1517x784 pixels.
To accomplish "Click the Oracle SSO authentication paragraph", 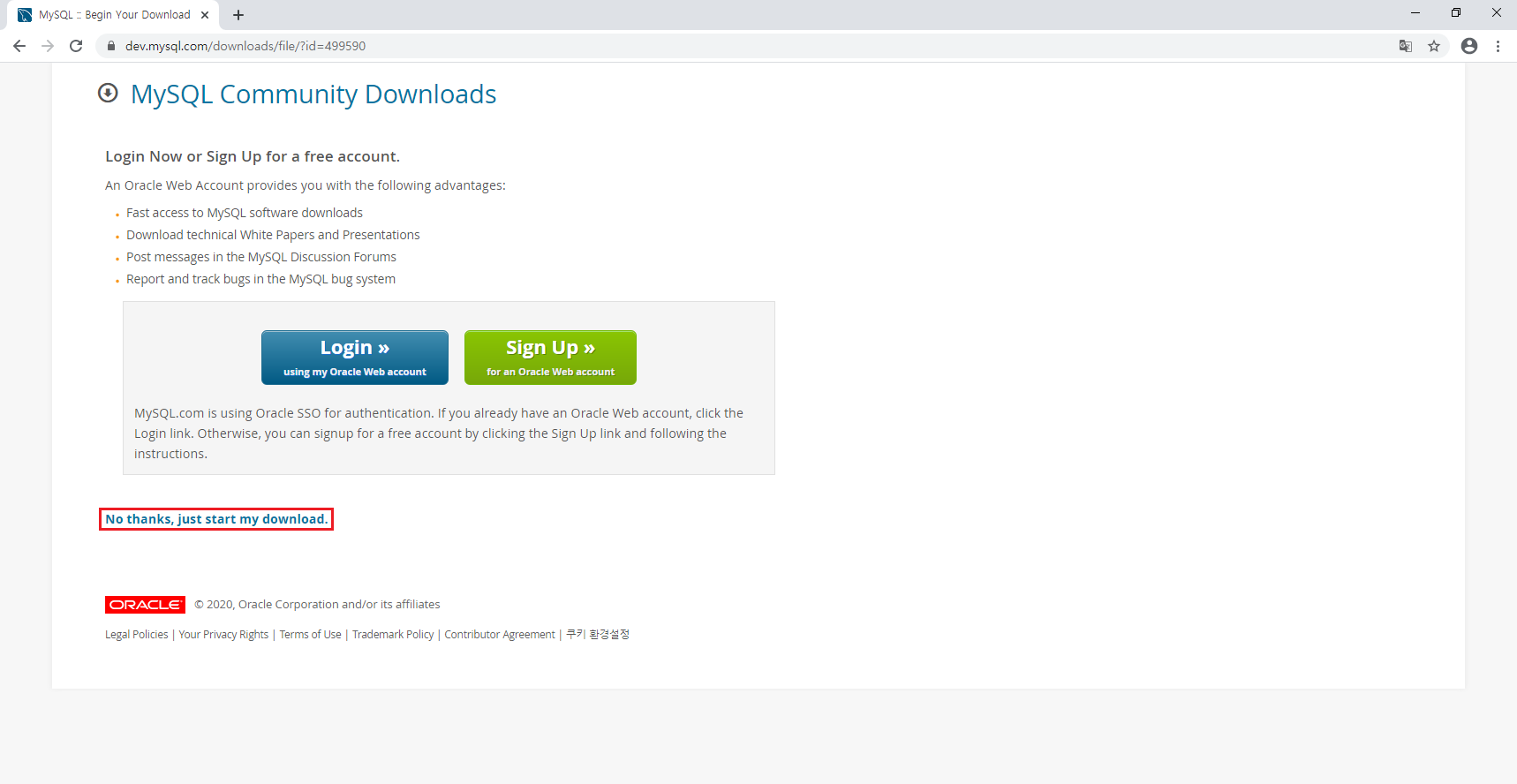I will click(x=439, y=433).
